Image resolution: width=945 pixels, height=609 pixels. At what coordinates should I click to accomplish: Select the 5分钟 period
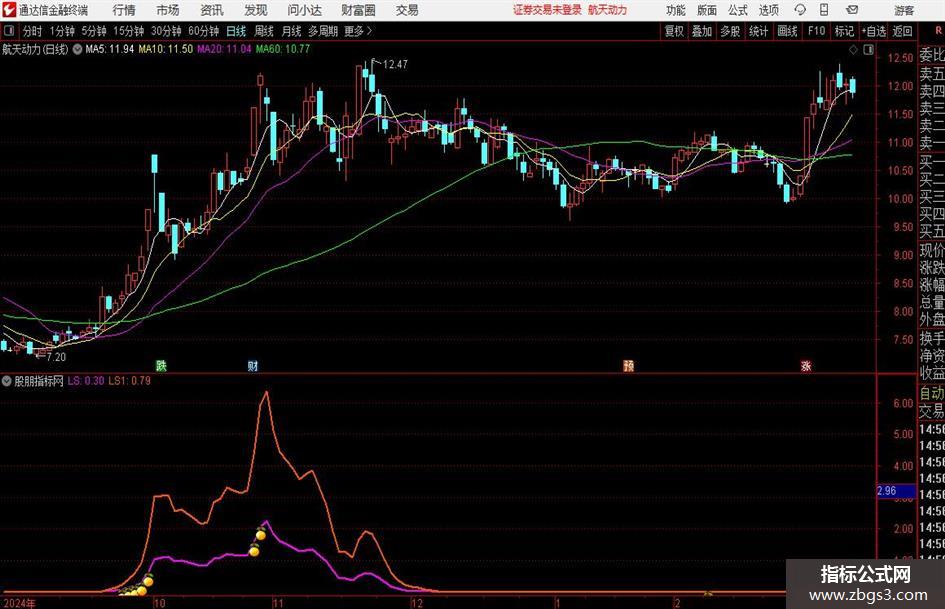pos(94,31)
